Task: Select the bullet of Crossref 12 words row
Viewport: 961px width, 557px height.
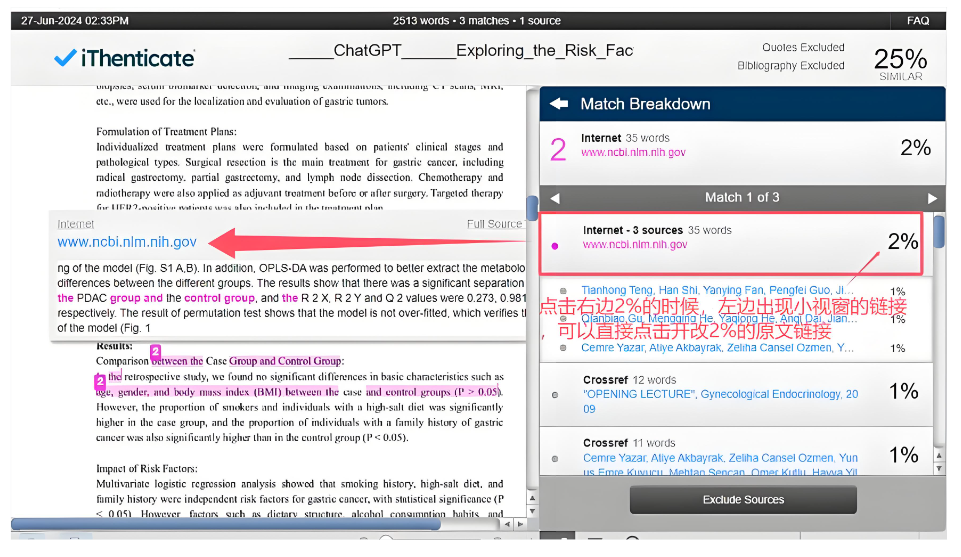Action: click(555, 395)
